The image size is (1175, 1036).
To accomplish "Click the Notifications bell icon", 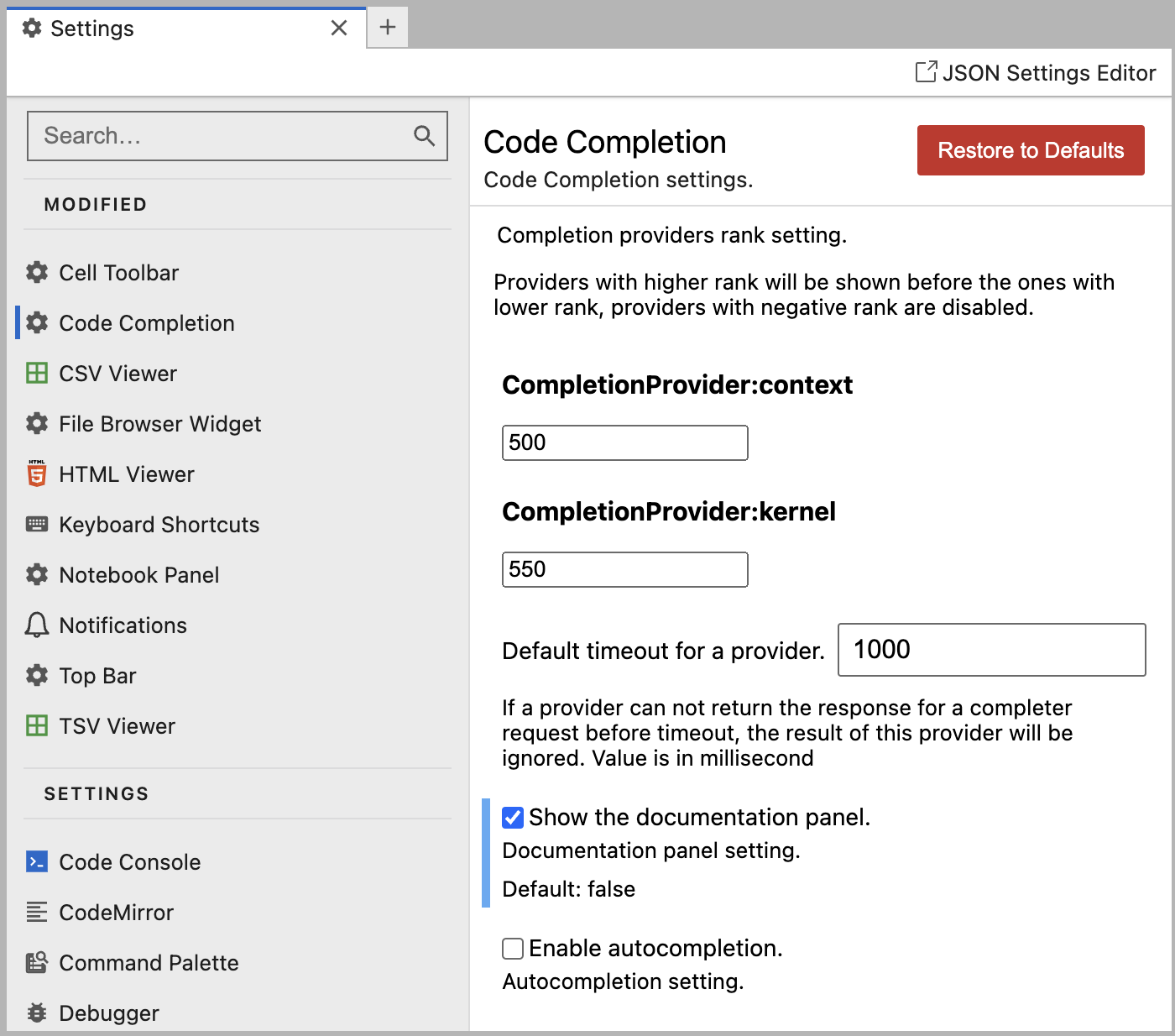I will coord(37,625).
